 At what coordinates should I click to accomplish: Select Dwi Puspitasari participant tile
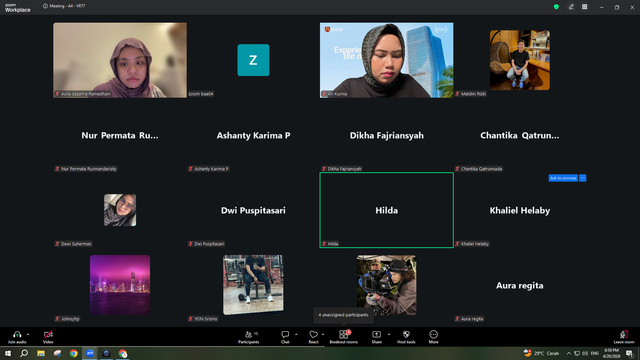point(253,210)
